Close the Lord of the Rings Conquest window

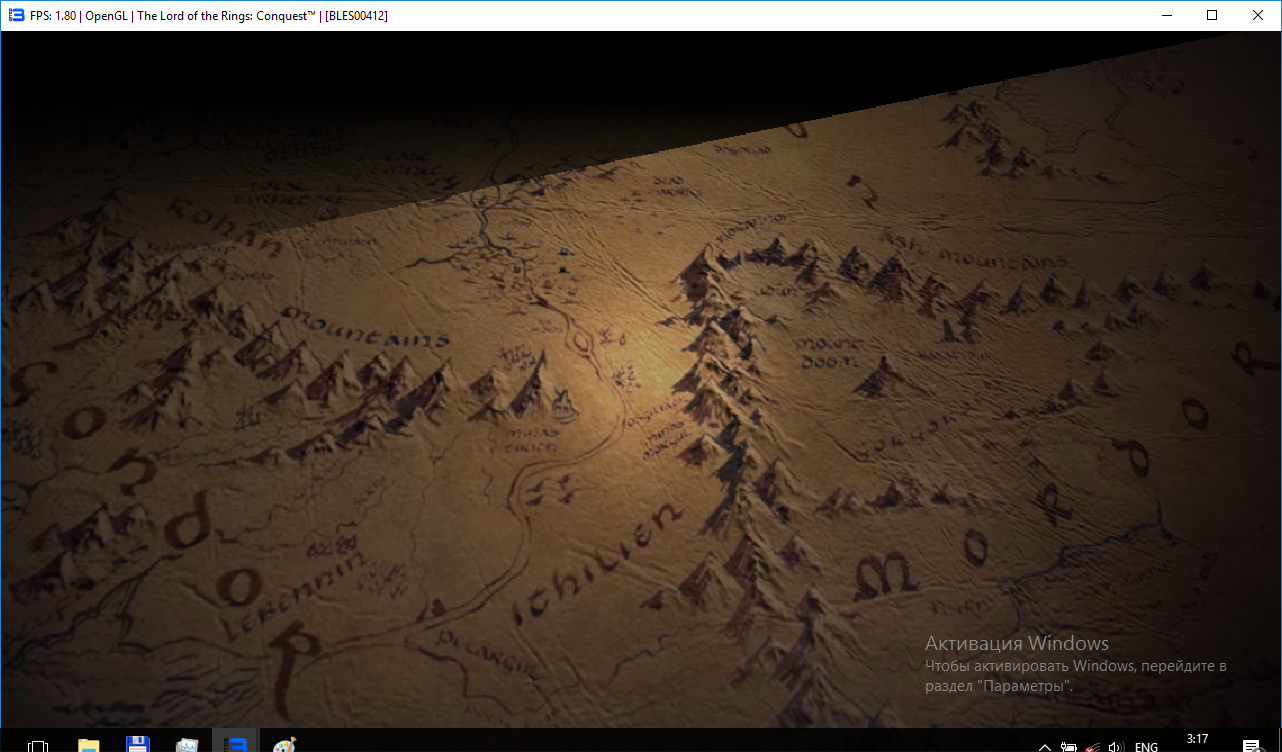[x=1258, y=15]
